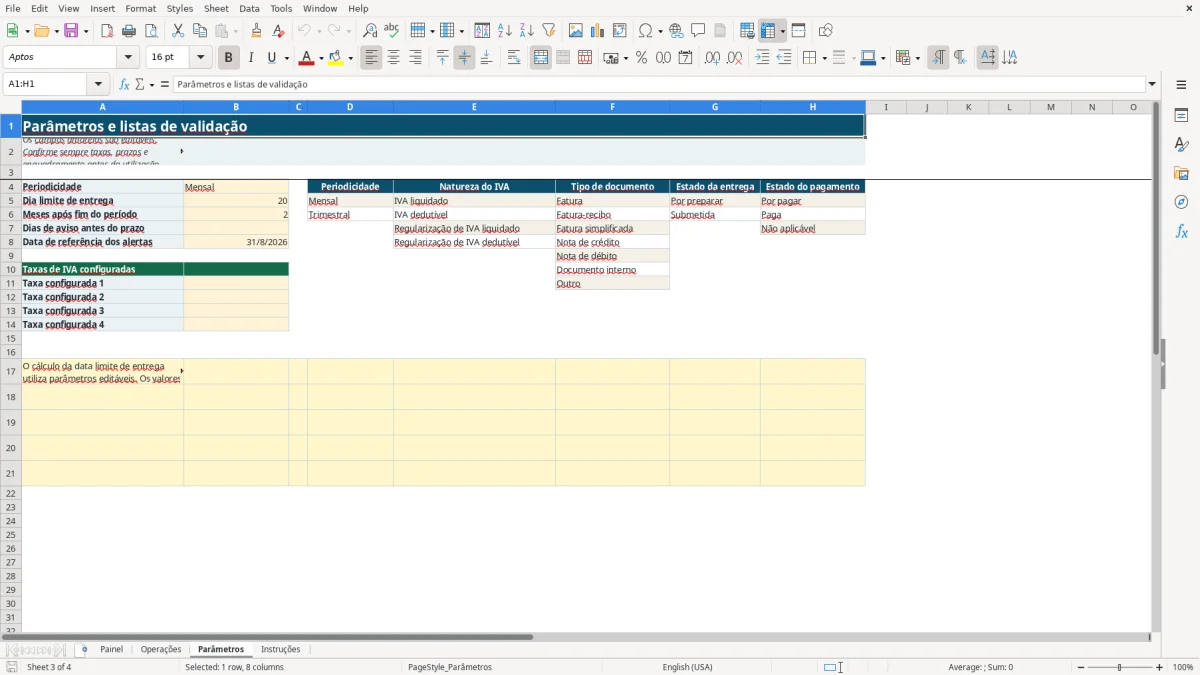Image resolution: width=1200 pixels, height=675 pixels.
Task: Open Font Size dropdown arrow
Action: 201,58
